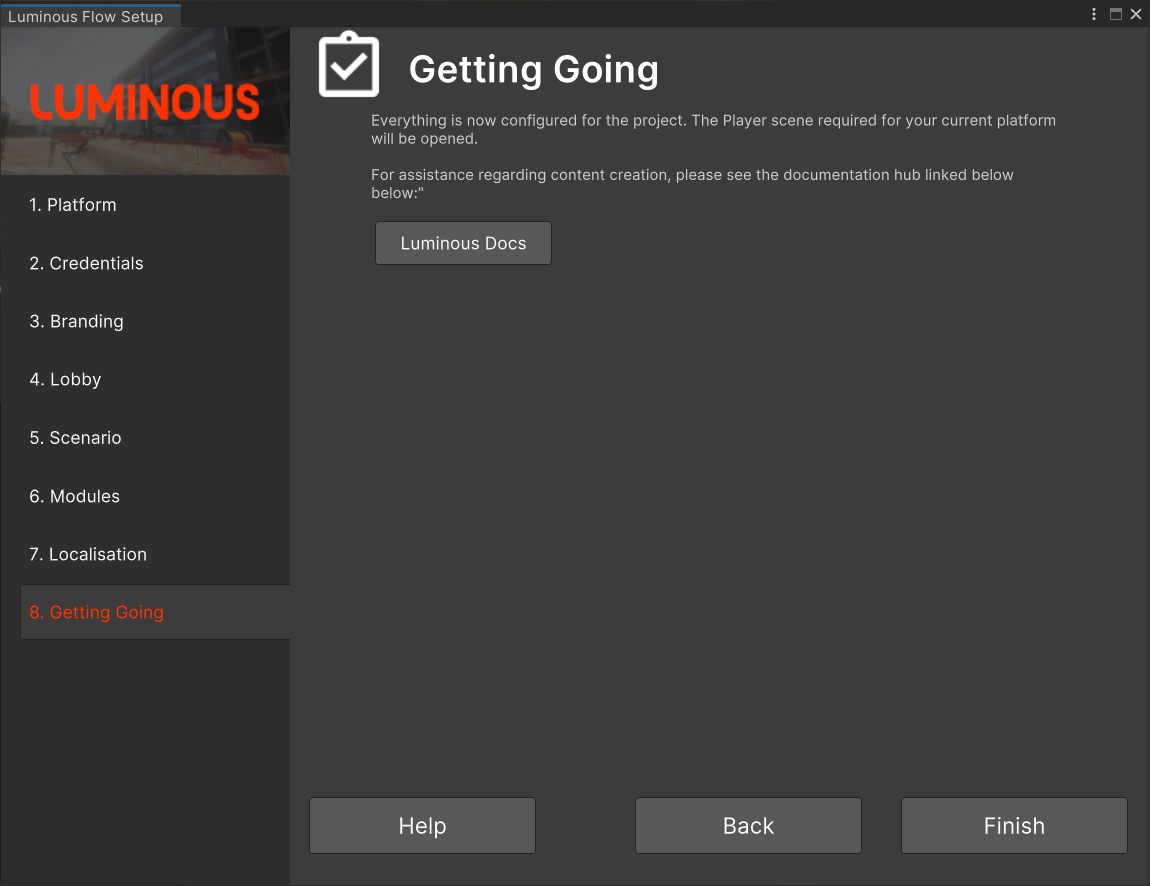Open the window's three-dot options menu
Screen dimensions: 1150x886
coord(1094,14)
